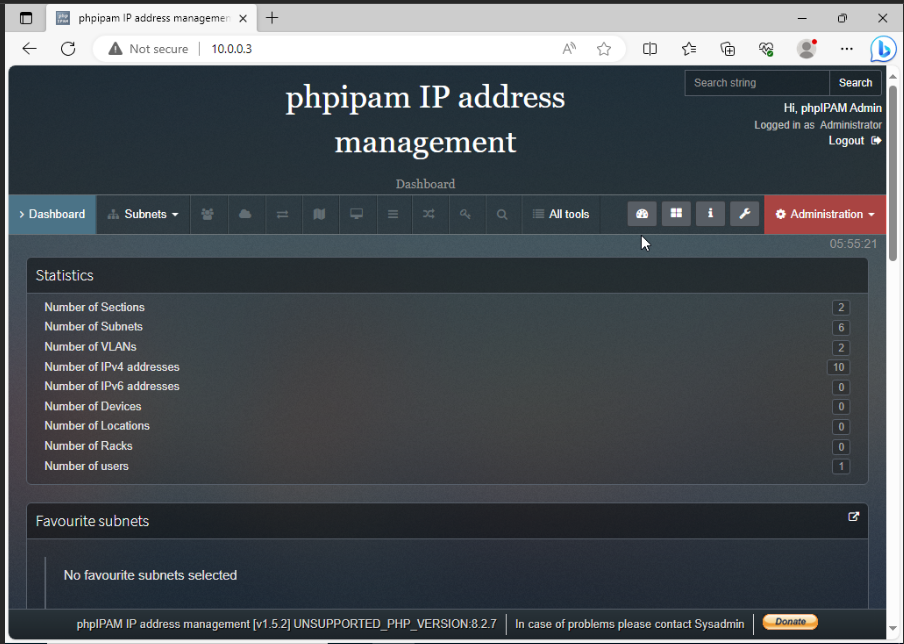Open Favourite subnets external link icon
This screenshot has width=904, height=644.
coord(854,517)
